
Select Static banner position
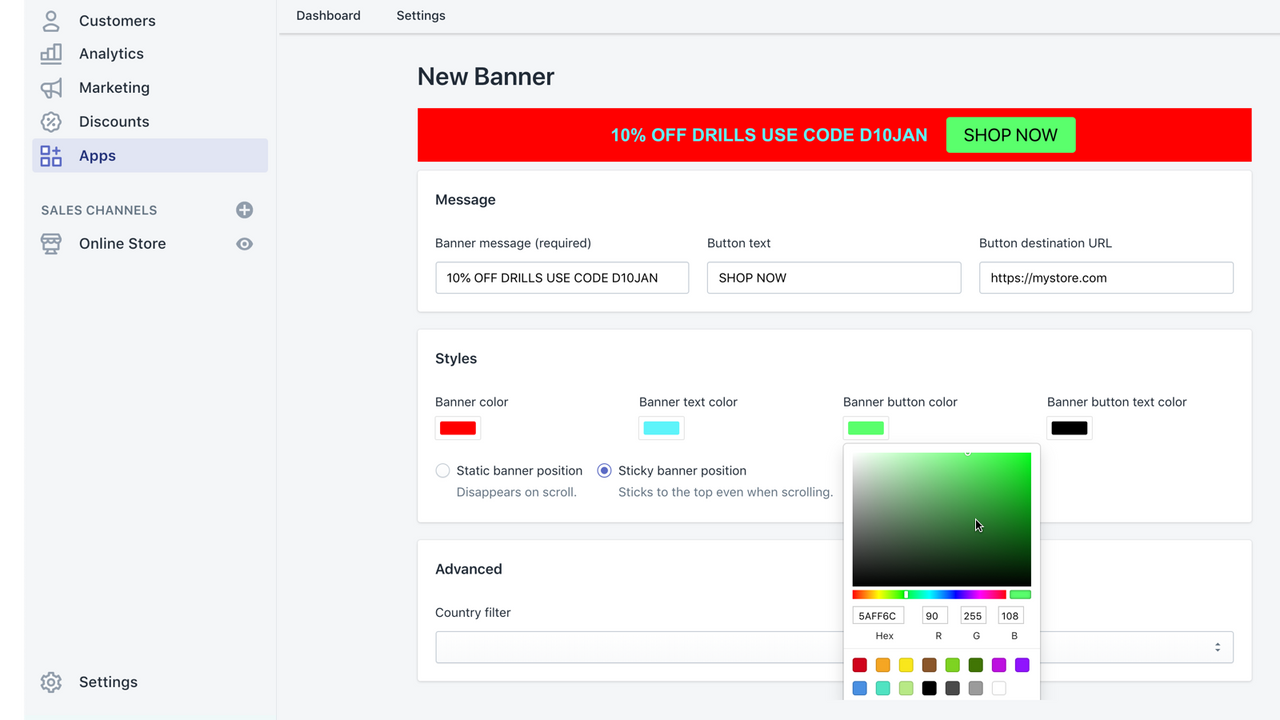pos(442,470)
